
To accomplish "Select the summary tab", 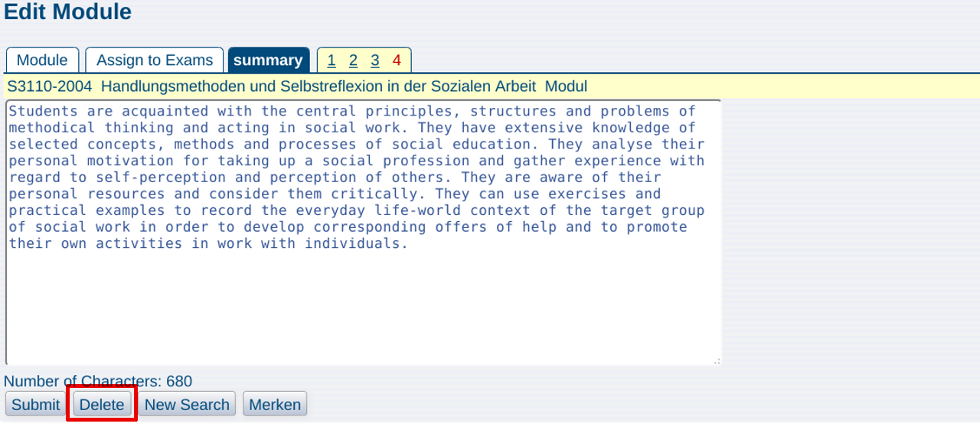I will 268,60.
